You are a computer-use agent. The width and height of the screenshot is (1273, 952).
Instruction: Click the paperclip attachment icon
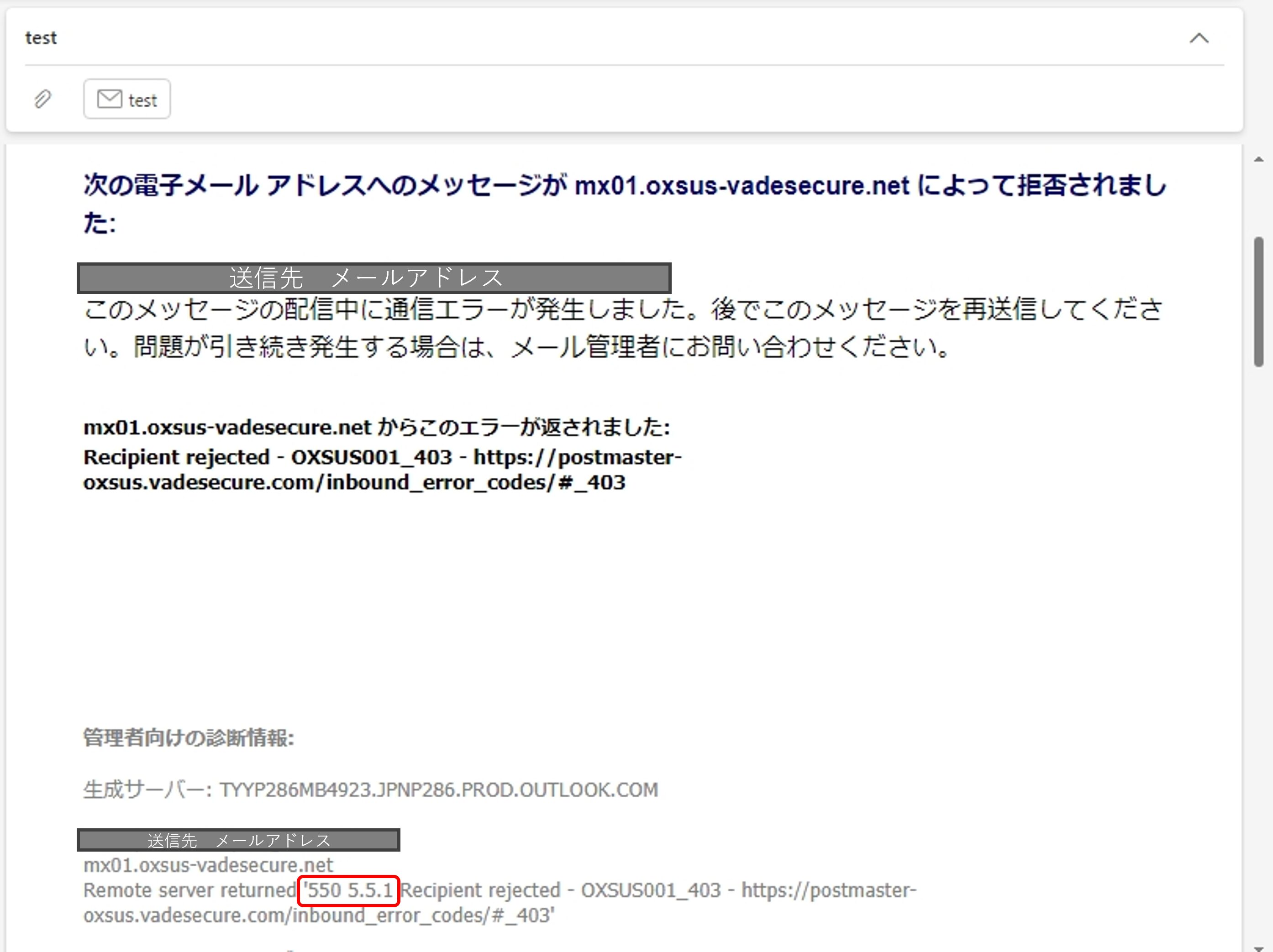tap(42, 99)
